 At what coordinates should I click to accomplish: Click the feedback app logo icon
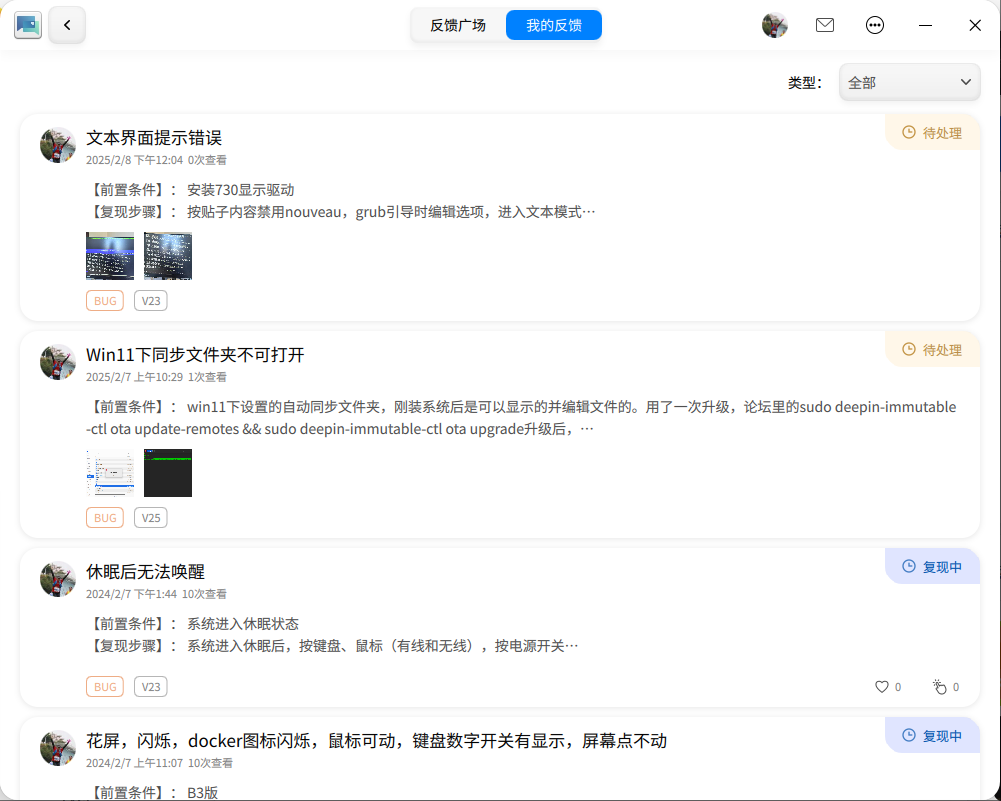[28, 25]
